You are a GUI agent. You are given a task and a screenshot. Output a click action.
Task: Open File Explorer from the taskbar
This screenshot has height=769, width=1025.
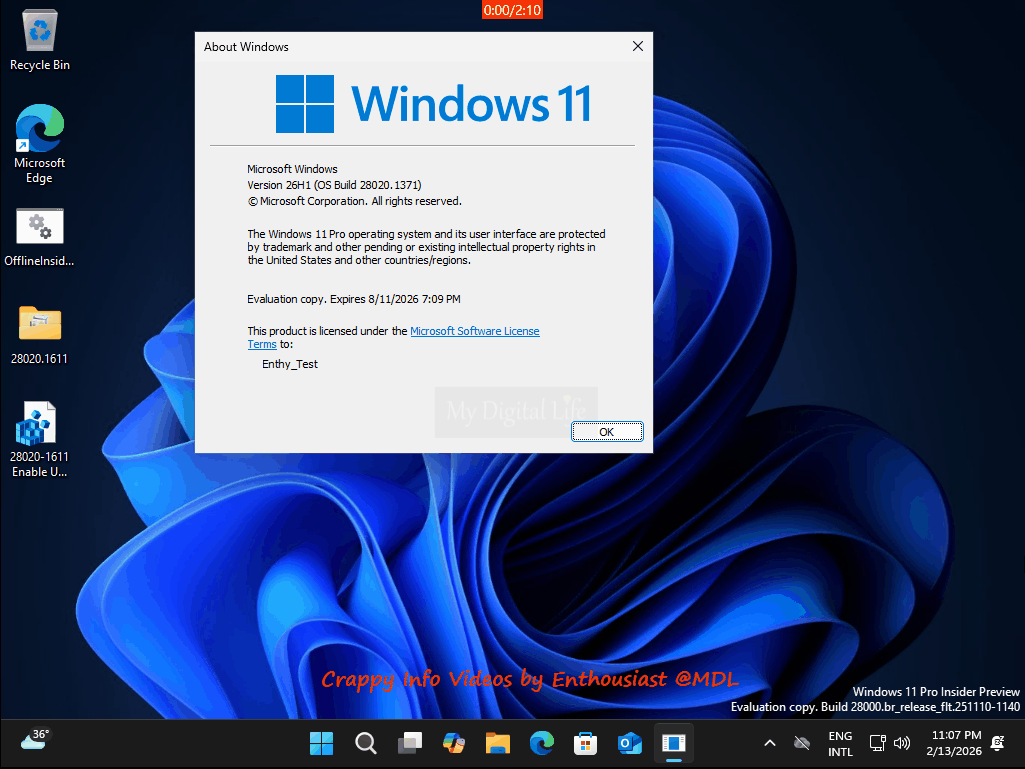pos(498,743)
